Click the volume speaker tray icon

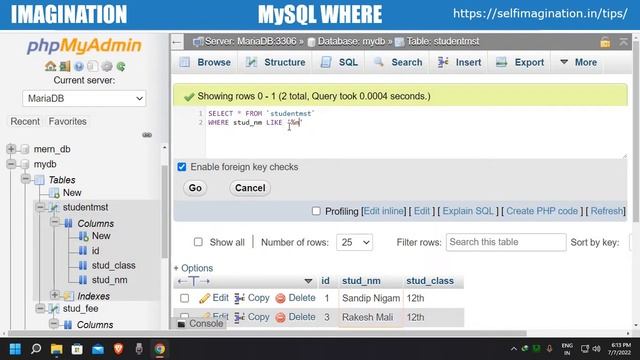596,349
